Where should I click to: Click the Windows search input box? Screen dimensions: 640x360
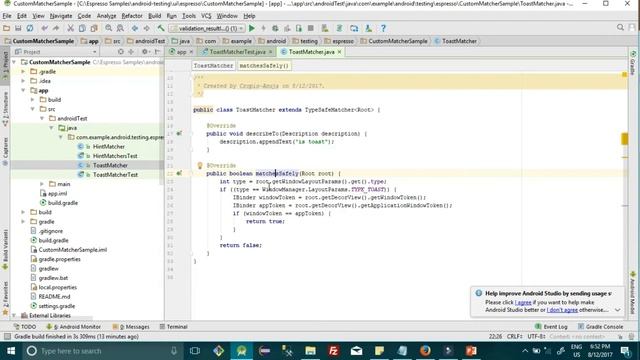[102, 351]
